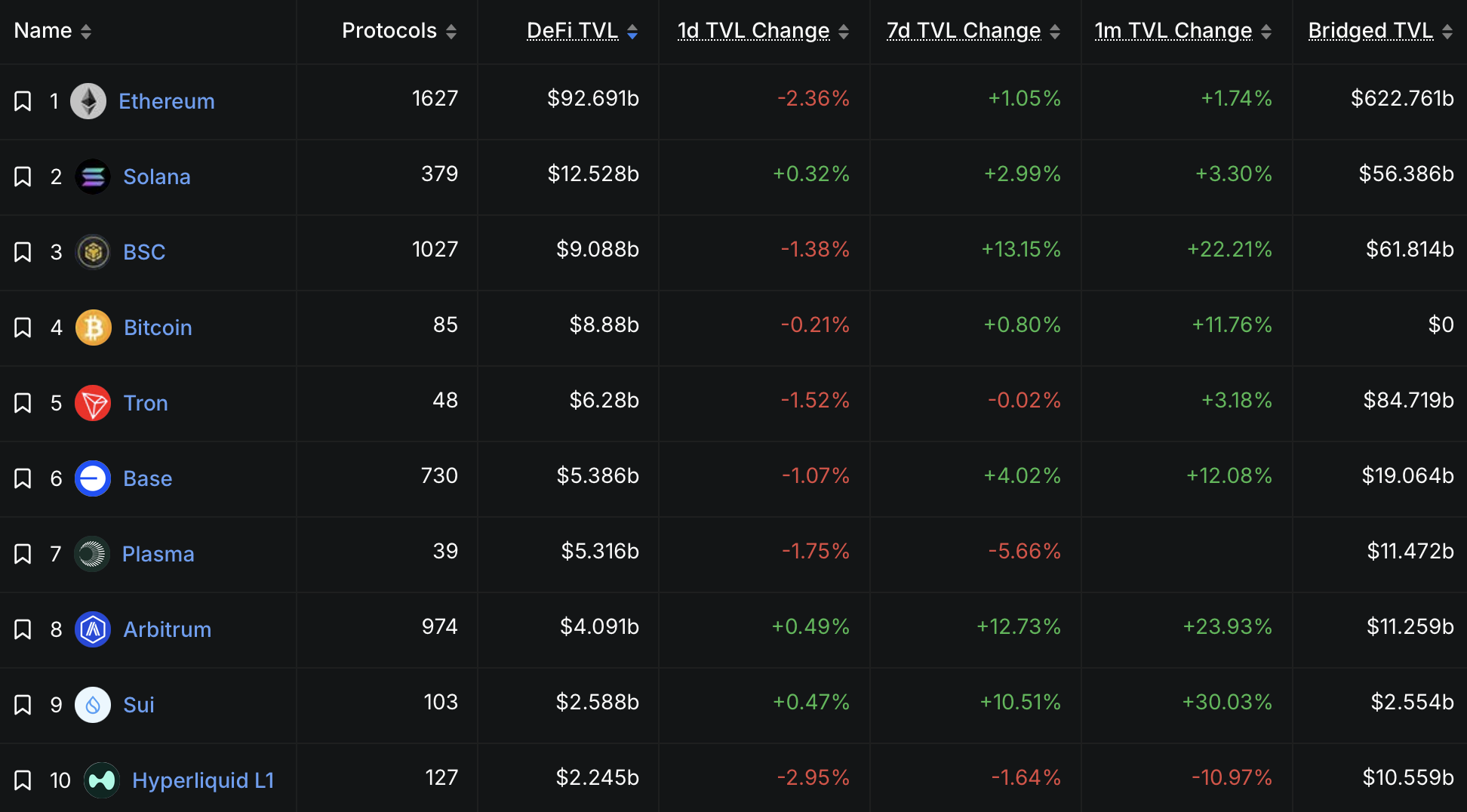Click the Base chain logo icon

click(93, 478)
